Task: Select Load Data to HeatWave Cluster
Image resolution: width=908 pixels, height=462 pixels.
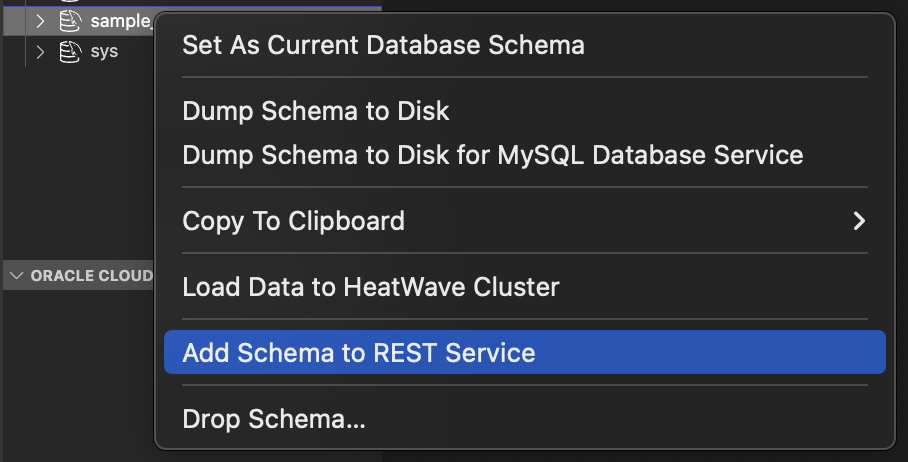Action: (370, 287)
